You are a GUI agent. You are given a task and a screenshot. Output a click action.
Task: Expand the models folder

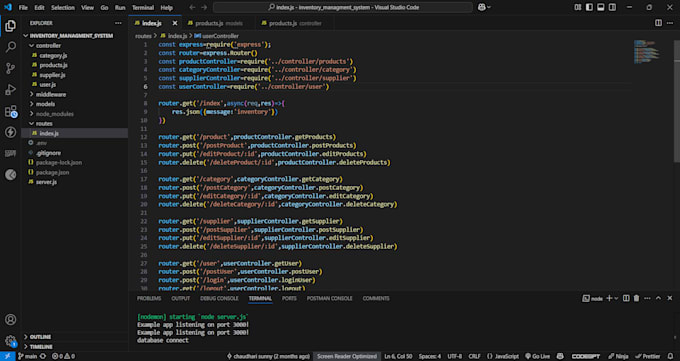[x=45, y=104]
